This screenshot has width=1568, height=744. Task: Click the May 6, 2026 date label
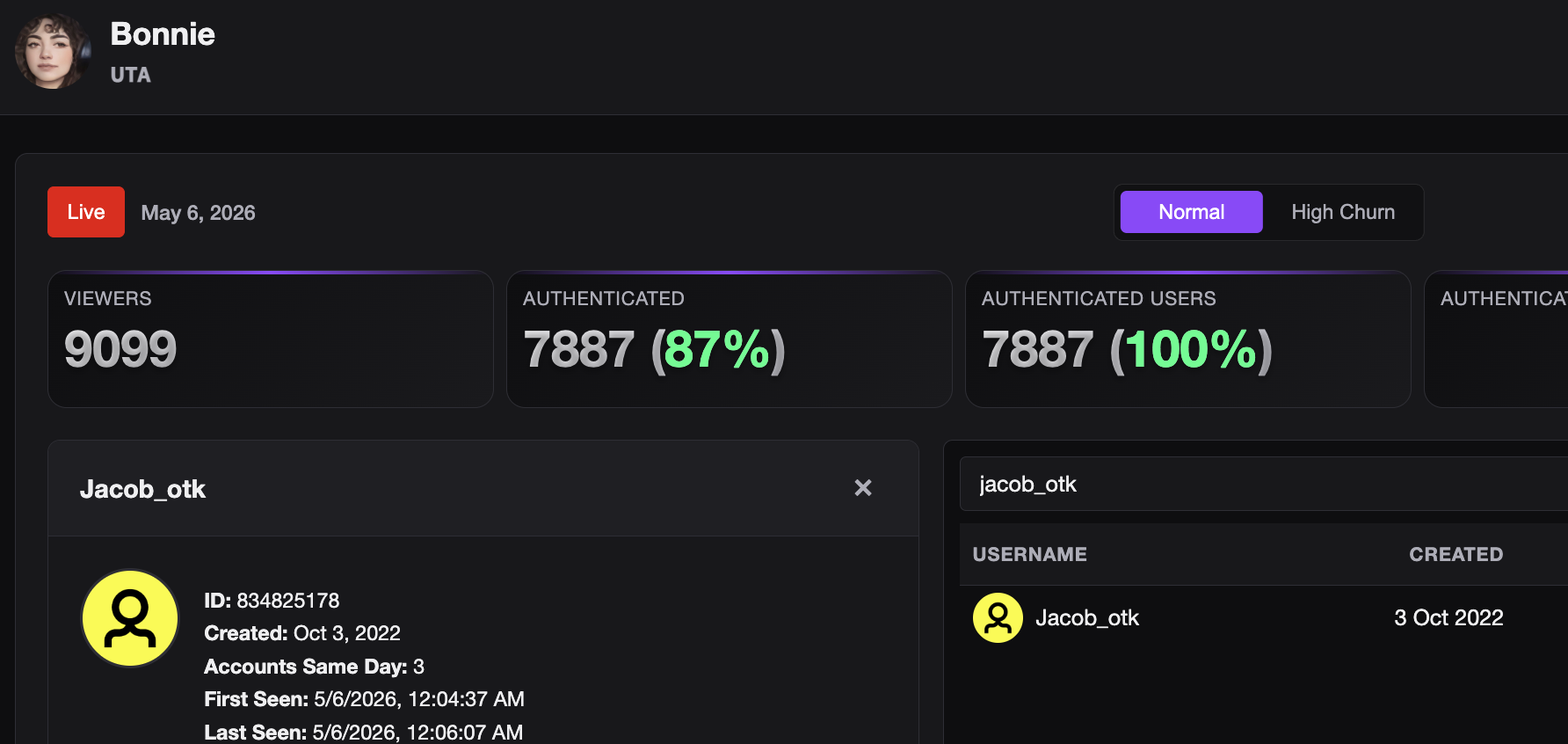point(198,213)
